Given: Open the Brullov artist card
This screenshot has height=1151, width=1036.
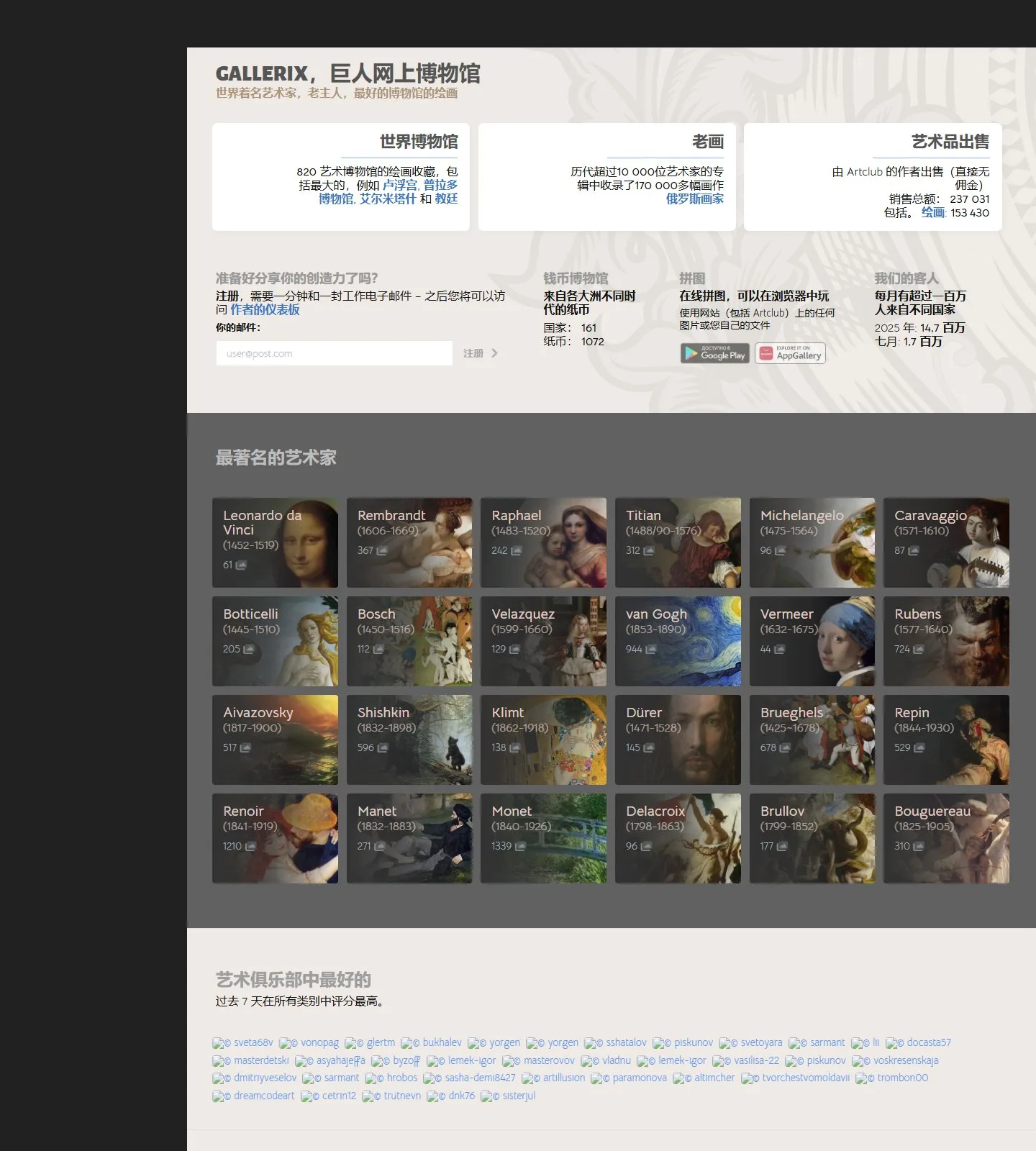Looking at the screenshot, I should click(x=812, y=838).
